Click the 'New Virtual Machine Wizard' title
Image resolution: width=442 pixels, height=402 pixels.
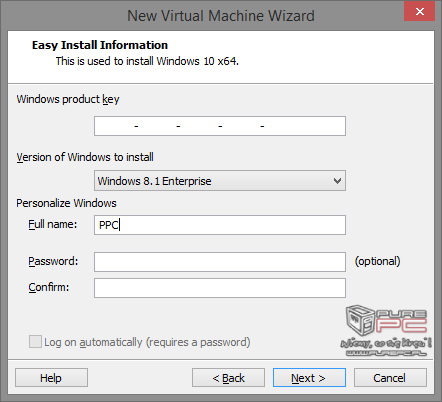point(221,16)
